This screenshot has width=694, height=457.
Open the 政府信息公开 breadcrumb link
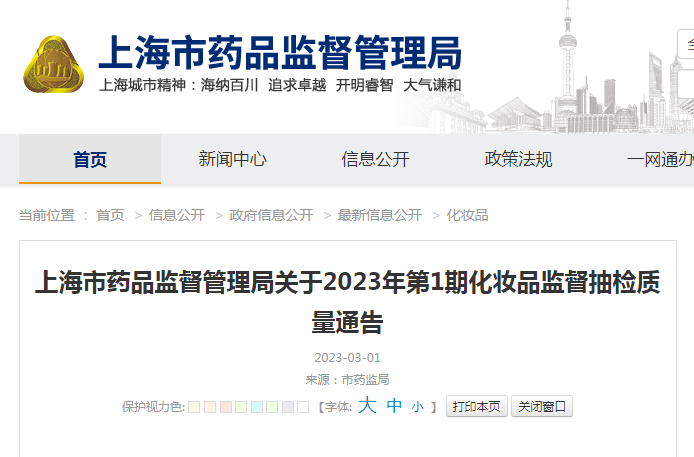pyautogui.click(x=271, y=215)
